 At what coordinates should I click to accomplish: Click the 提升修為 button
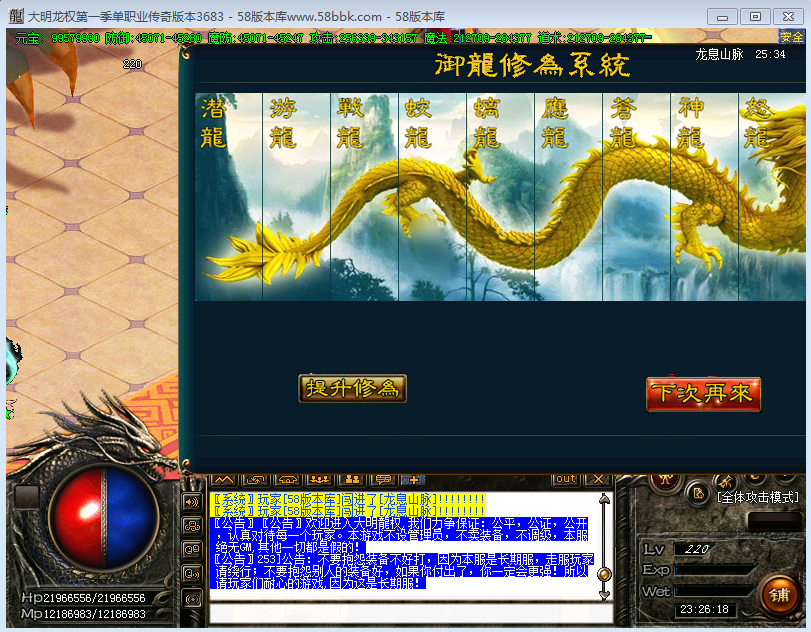pyautogui.click(x=352, y=388)
